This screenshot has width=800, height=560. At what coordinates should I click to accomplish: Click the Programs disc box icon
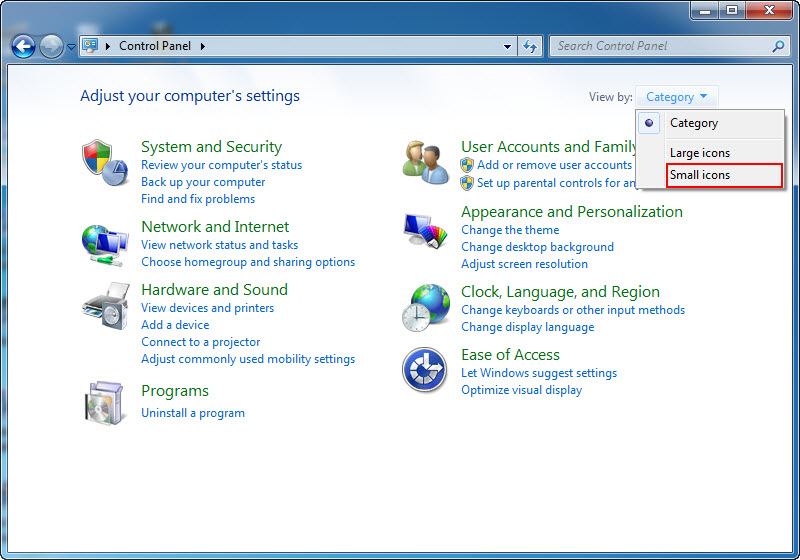(x=104, y=403)
